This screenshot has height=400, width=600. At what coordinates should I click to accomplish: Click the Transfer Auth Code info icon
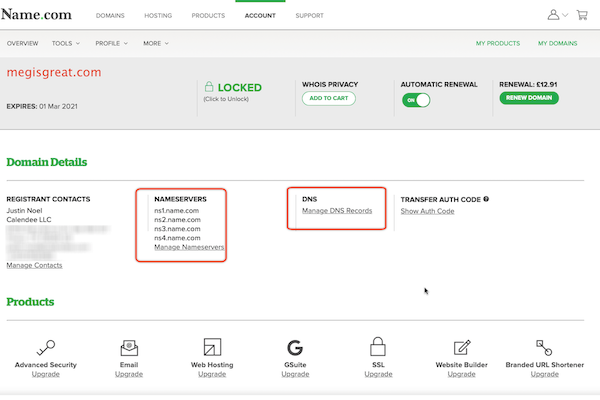pyautogui.click(x=486, y=199)
